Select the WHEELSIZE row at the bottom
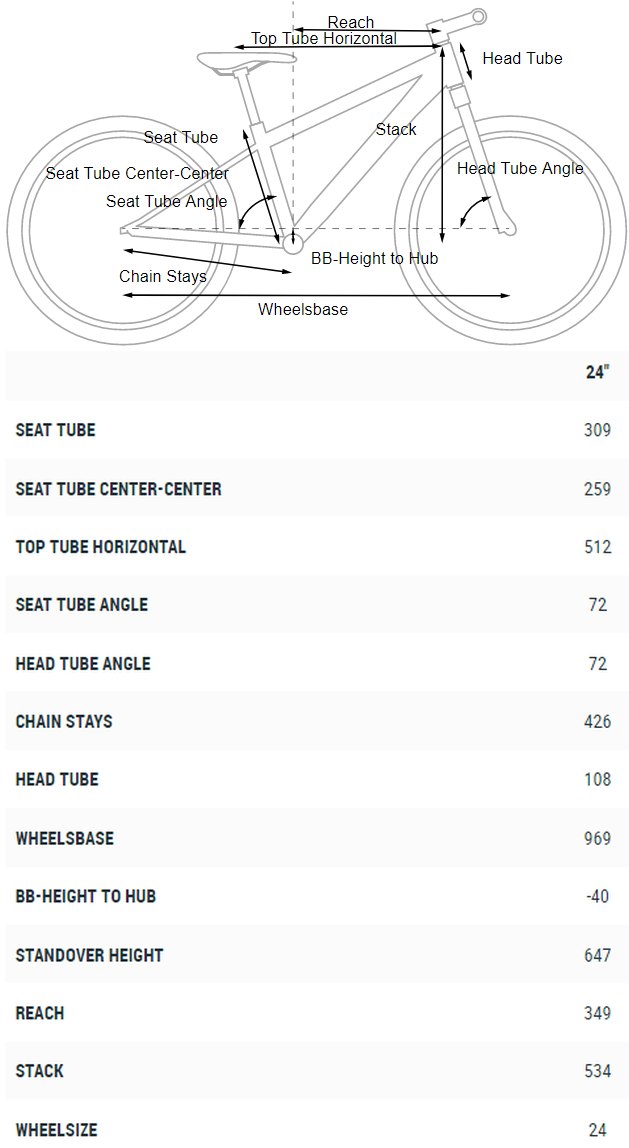 pyautogui.click(x=316, y=1129)
